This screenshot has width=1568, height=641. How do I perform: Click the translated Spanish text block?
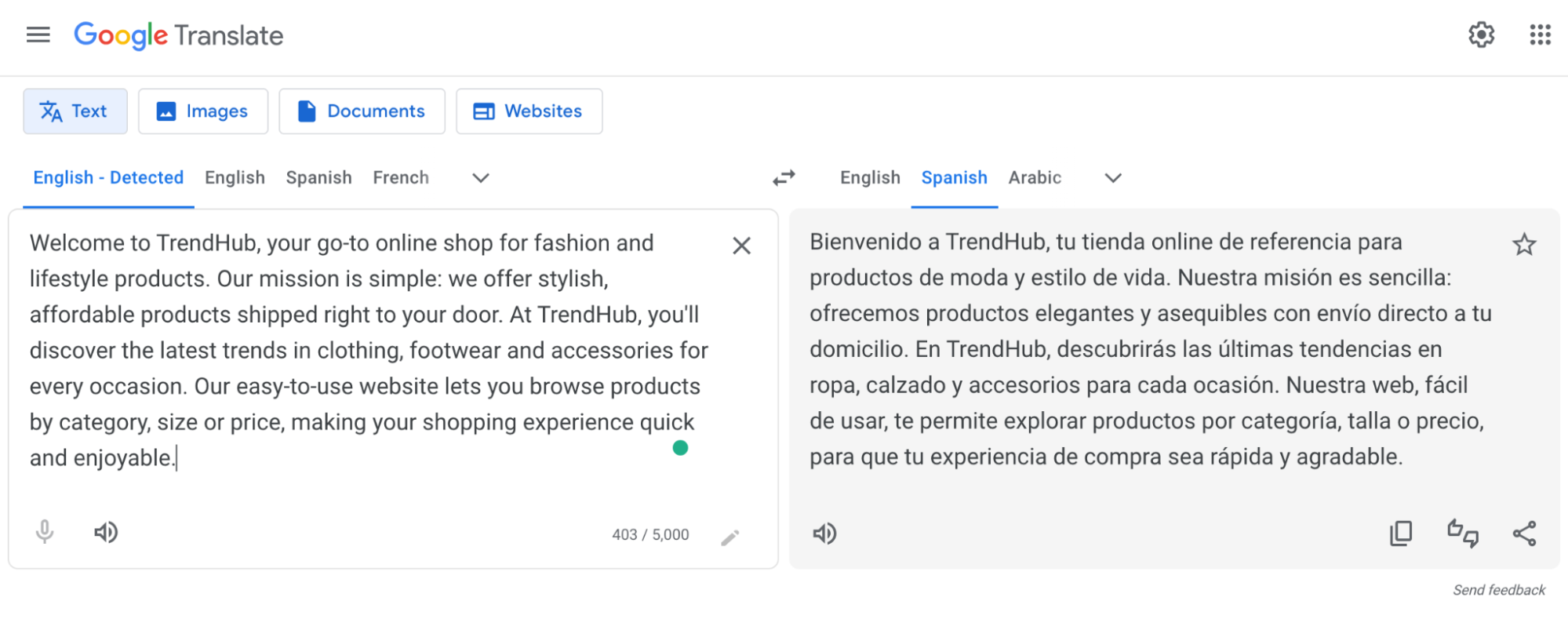1151,349
